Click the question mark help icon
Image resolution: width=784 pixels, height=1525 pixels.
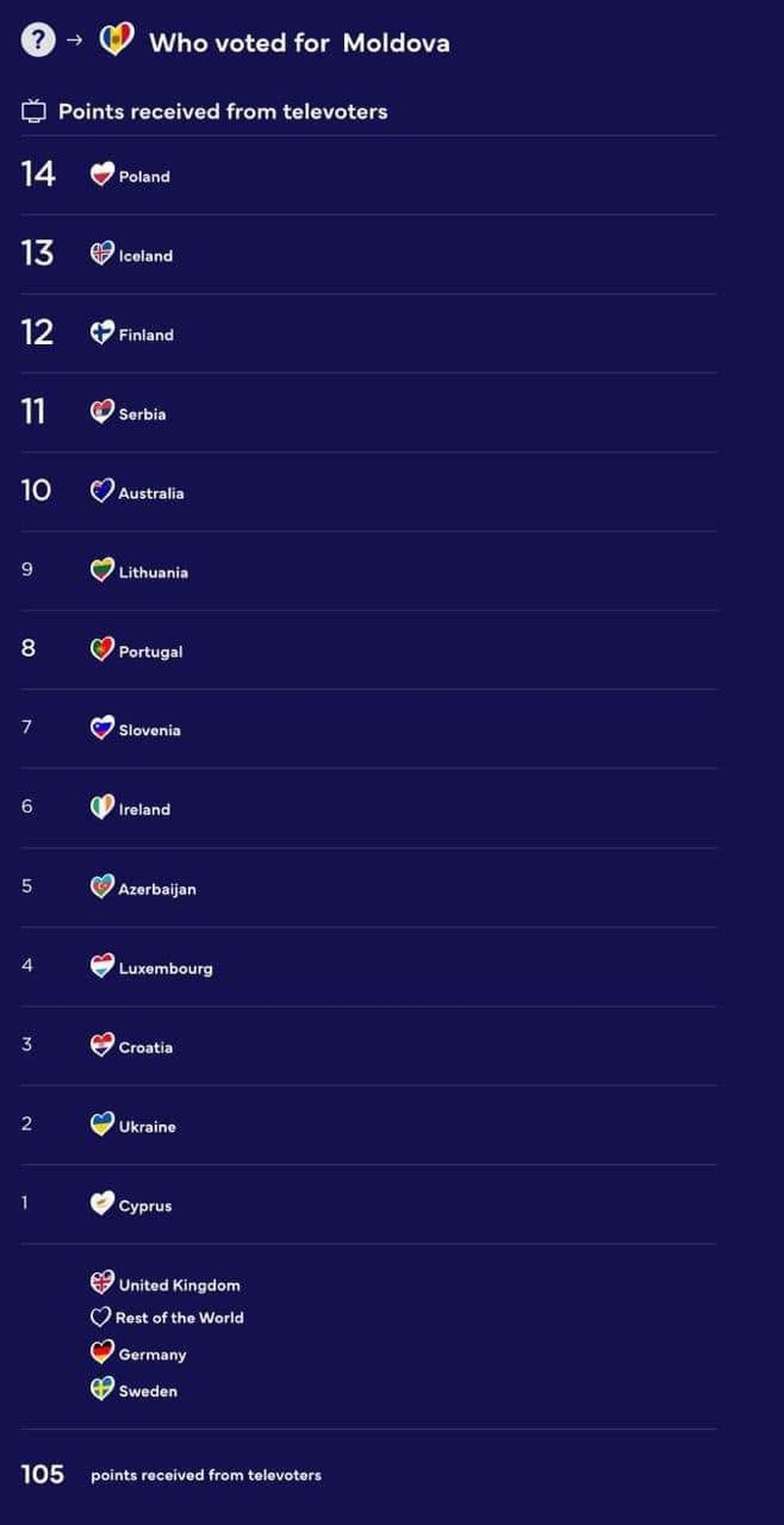pyautogui.click(x=38, y=40)
